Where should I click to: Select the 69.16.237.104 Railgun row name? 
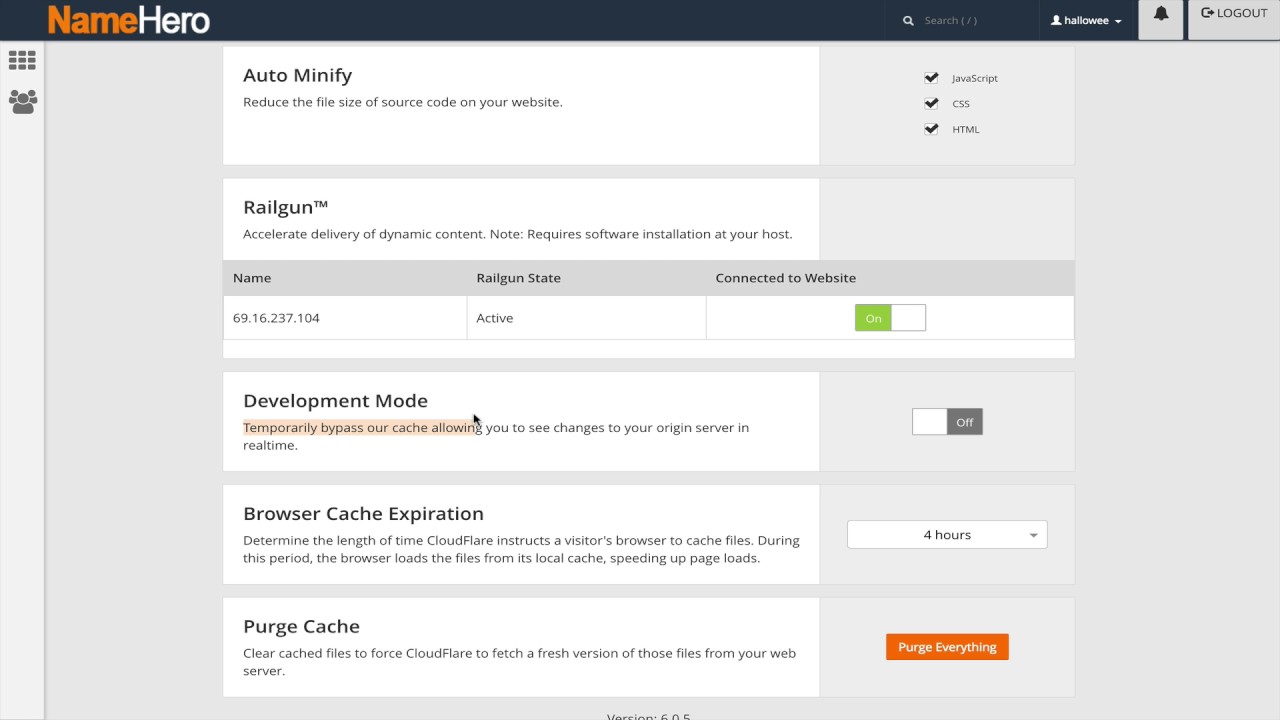[x=276, y=318]
